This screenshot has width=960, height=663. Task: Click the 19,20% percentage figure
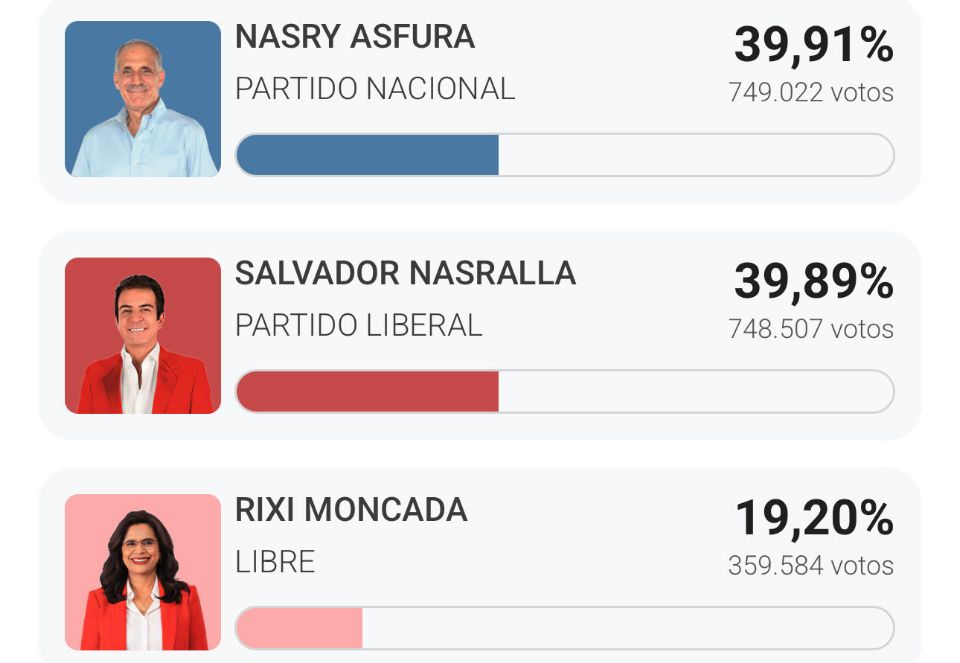[x=813, y=518]
